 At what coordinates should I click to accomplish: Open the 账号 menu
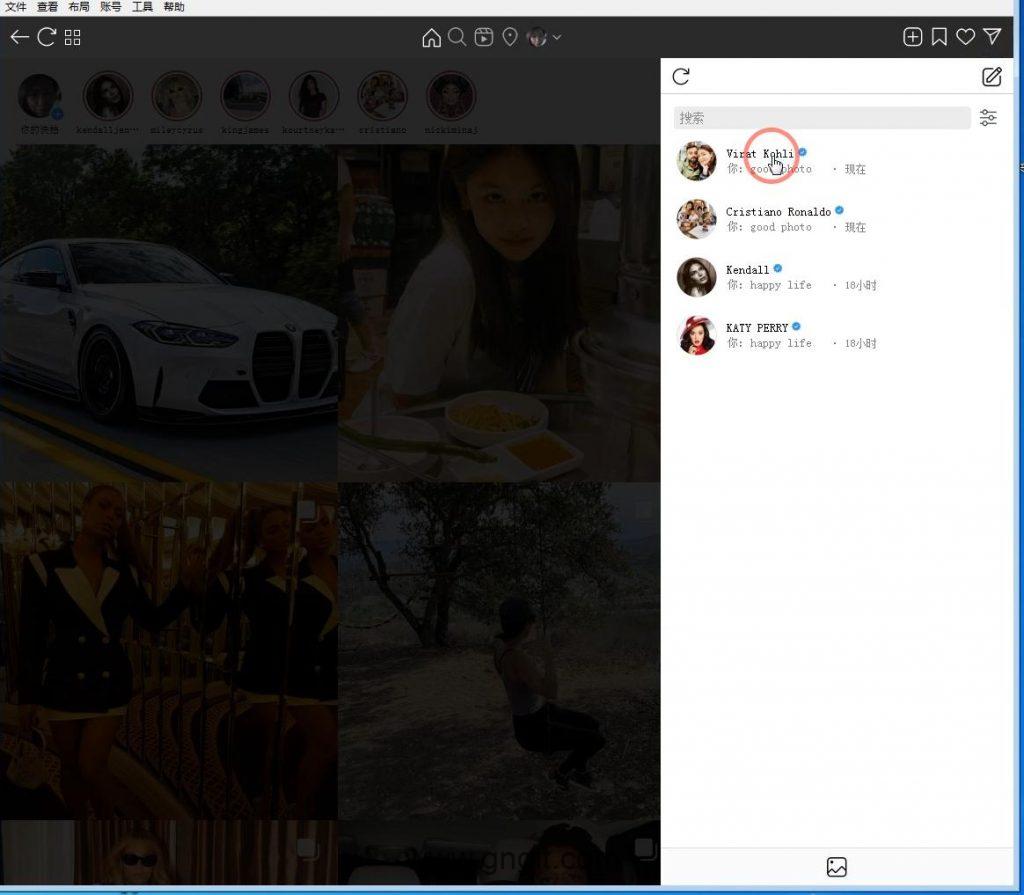[110, 7]
